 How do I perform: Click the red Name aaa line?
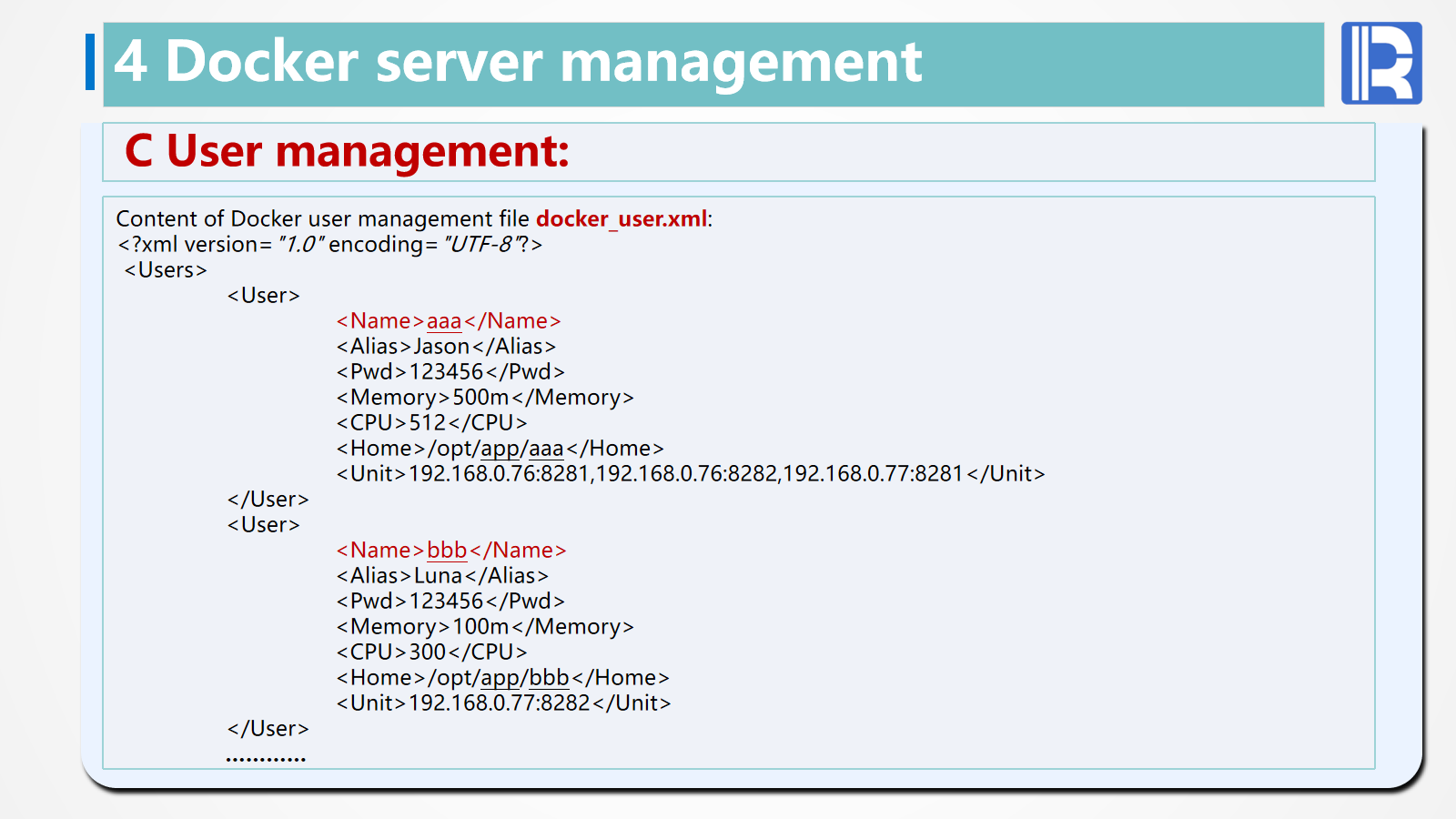(x=448, y=321)
